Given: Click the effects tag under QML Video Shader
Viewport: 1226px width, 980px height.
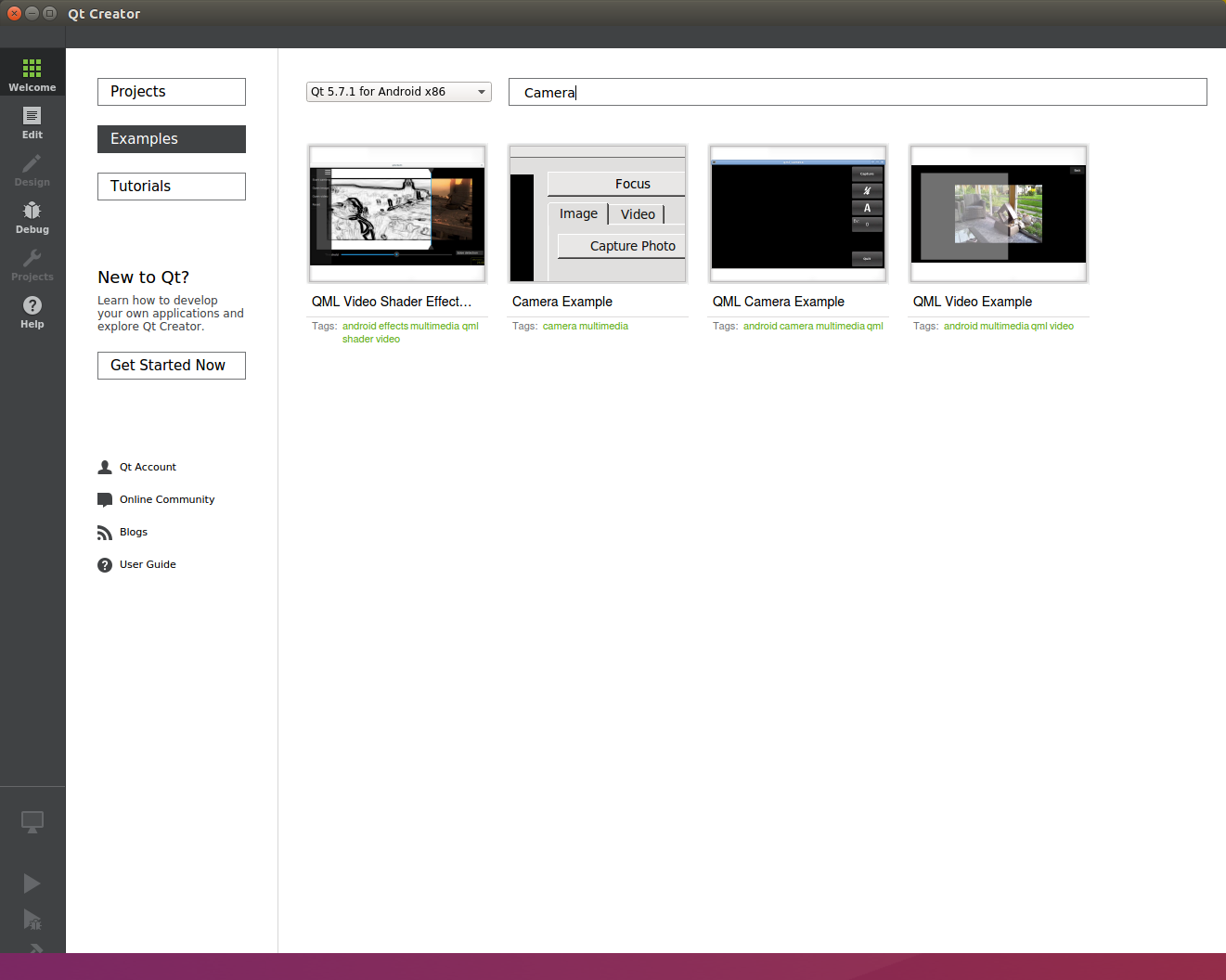Looking at the screenshot, I should click(394, 326).
